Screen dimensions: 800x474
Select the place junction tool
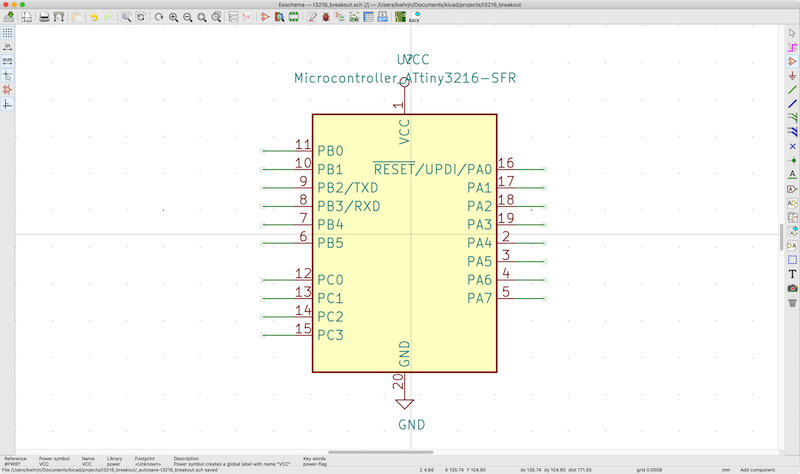pos(792,160)
